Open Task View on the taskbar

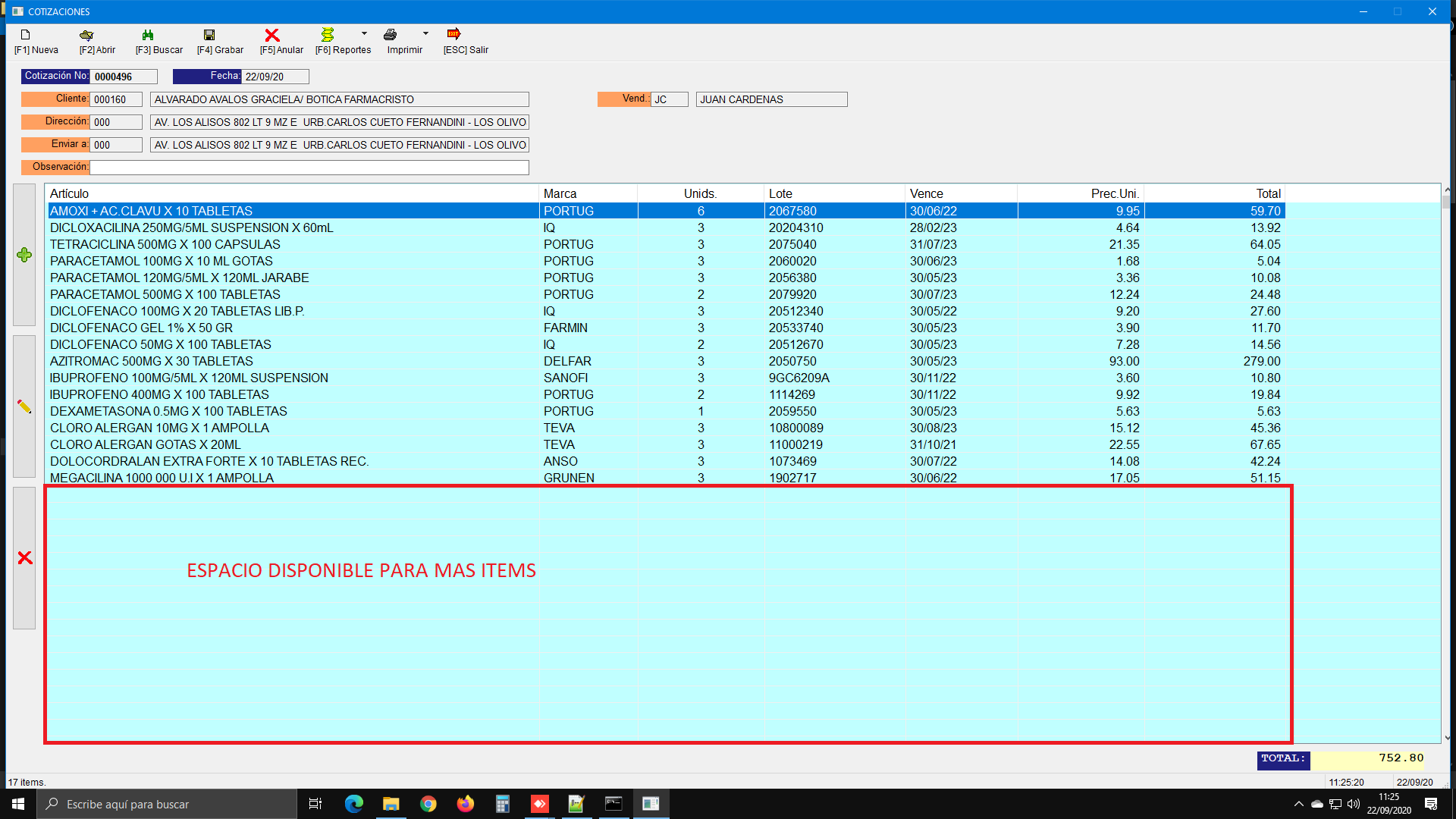315,804
